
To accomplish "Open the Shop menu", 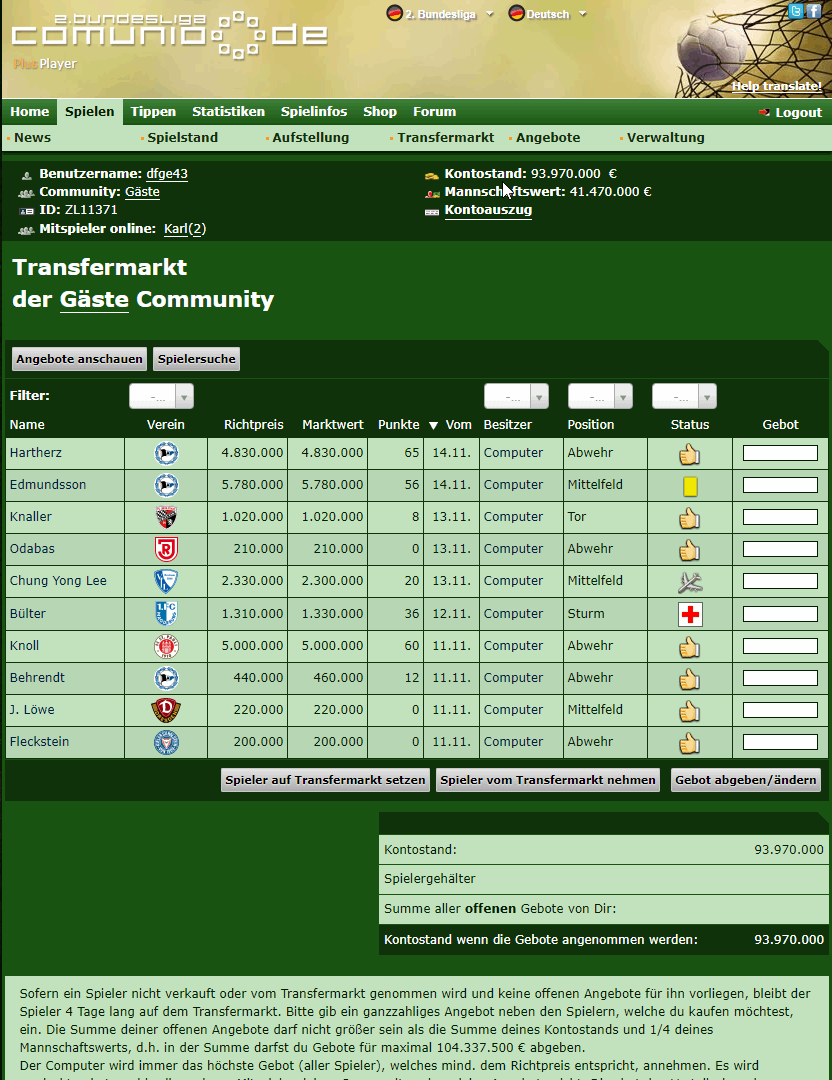I will 379,112.
